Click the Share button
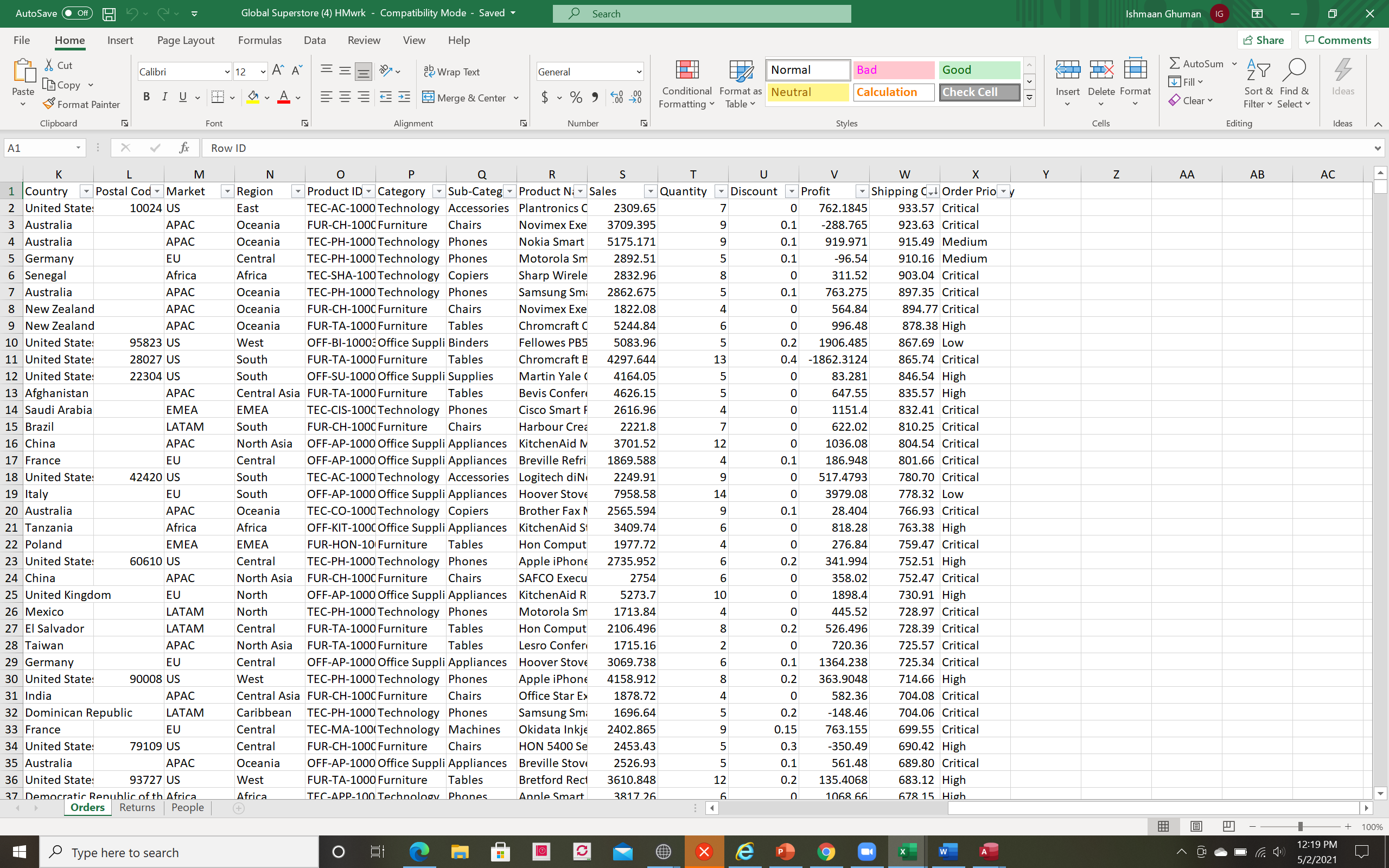 pyautogui.click(x=1263, y=40)
